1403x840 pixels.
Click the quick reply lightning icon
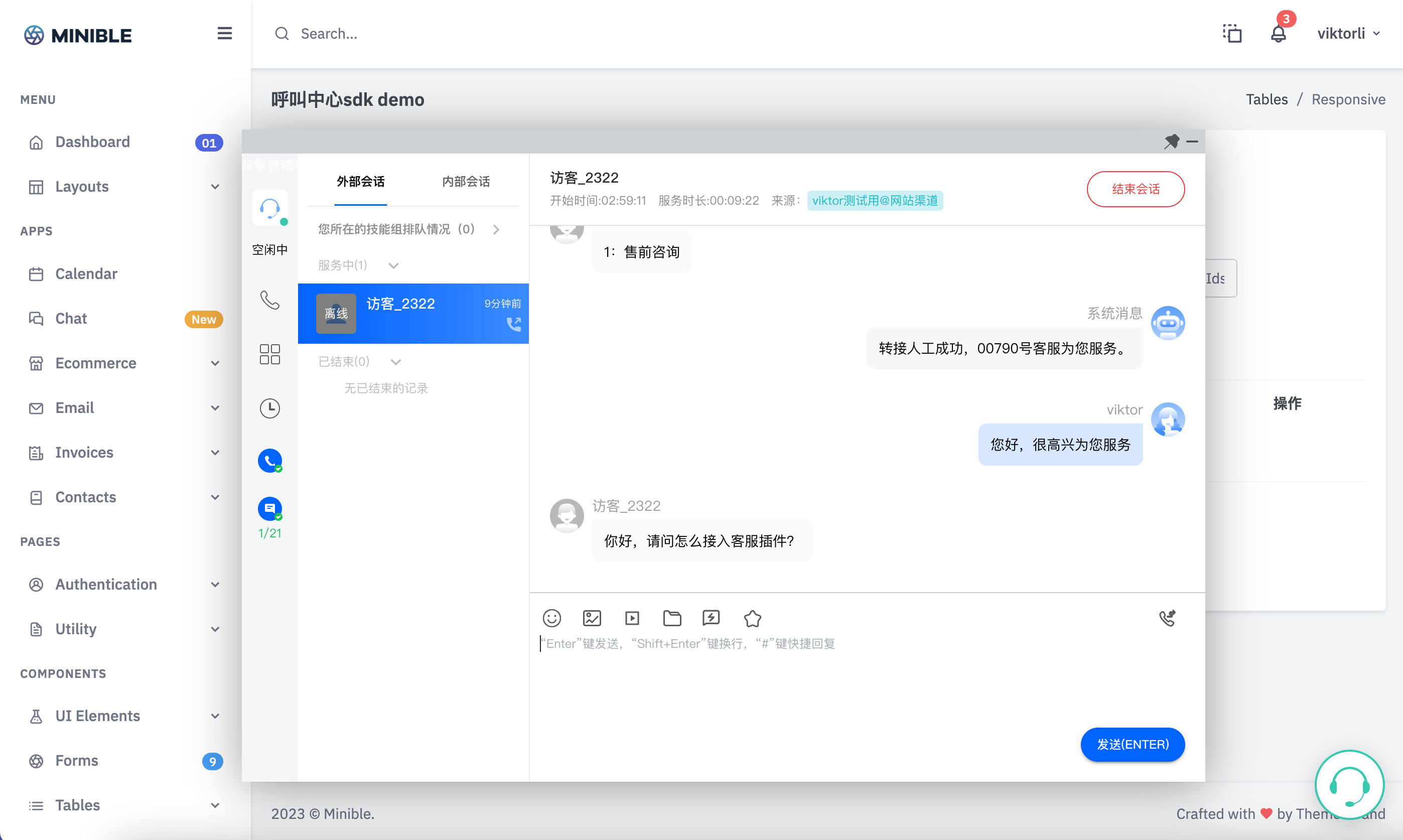click(711, 618)
